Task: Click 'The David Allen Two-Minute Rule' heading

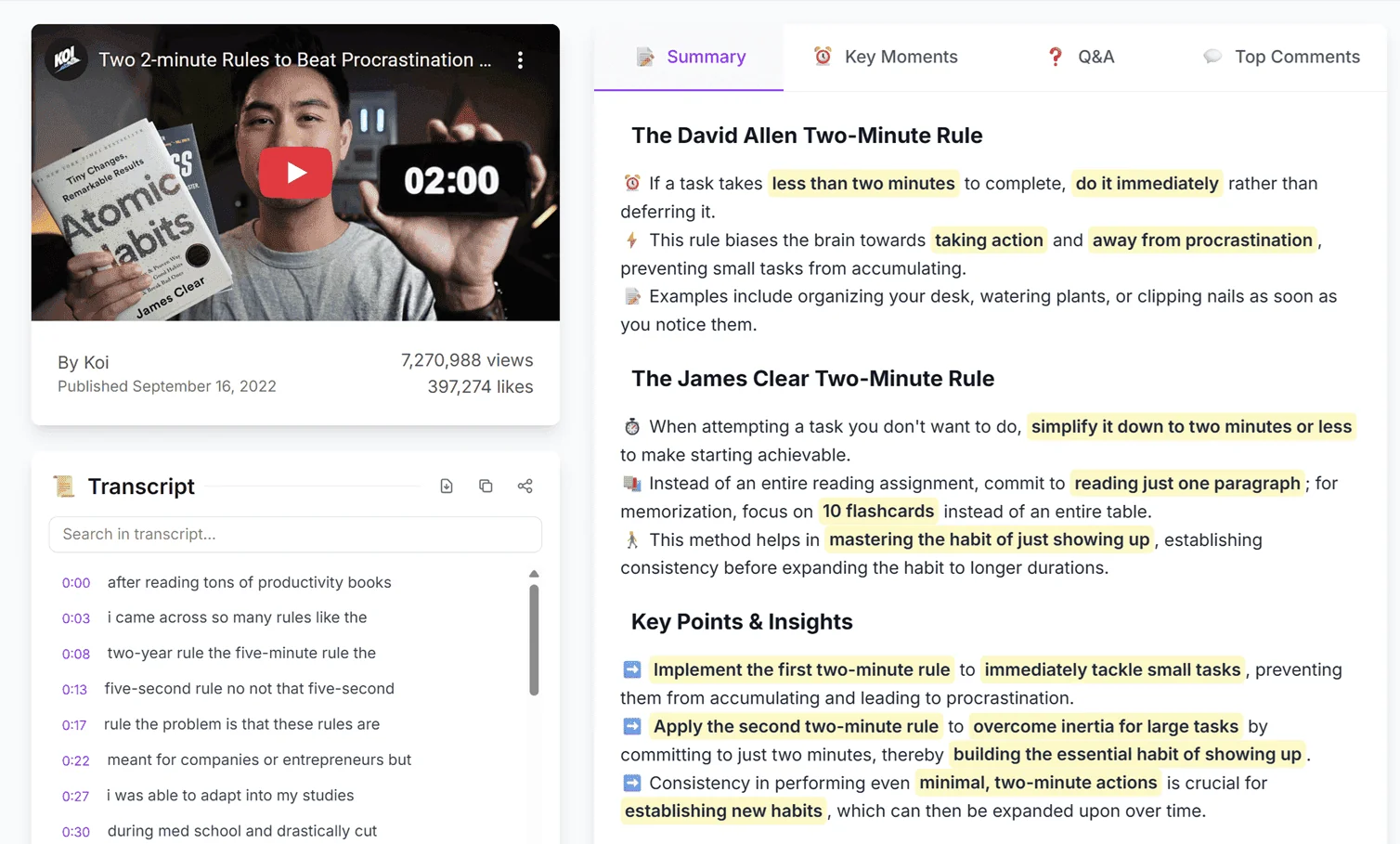Action: [807, 136]
